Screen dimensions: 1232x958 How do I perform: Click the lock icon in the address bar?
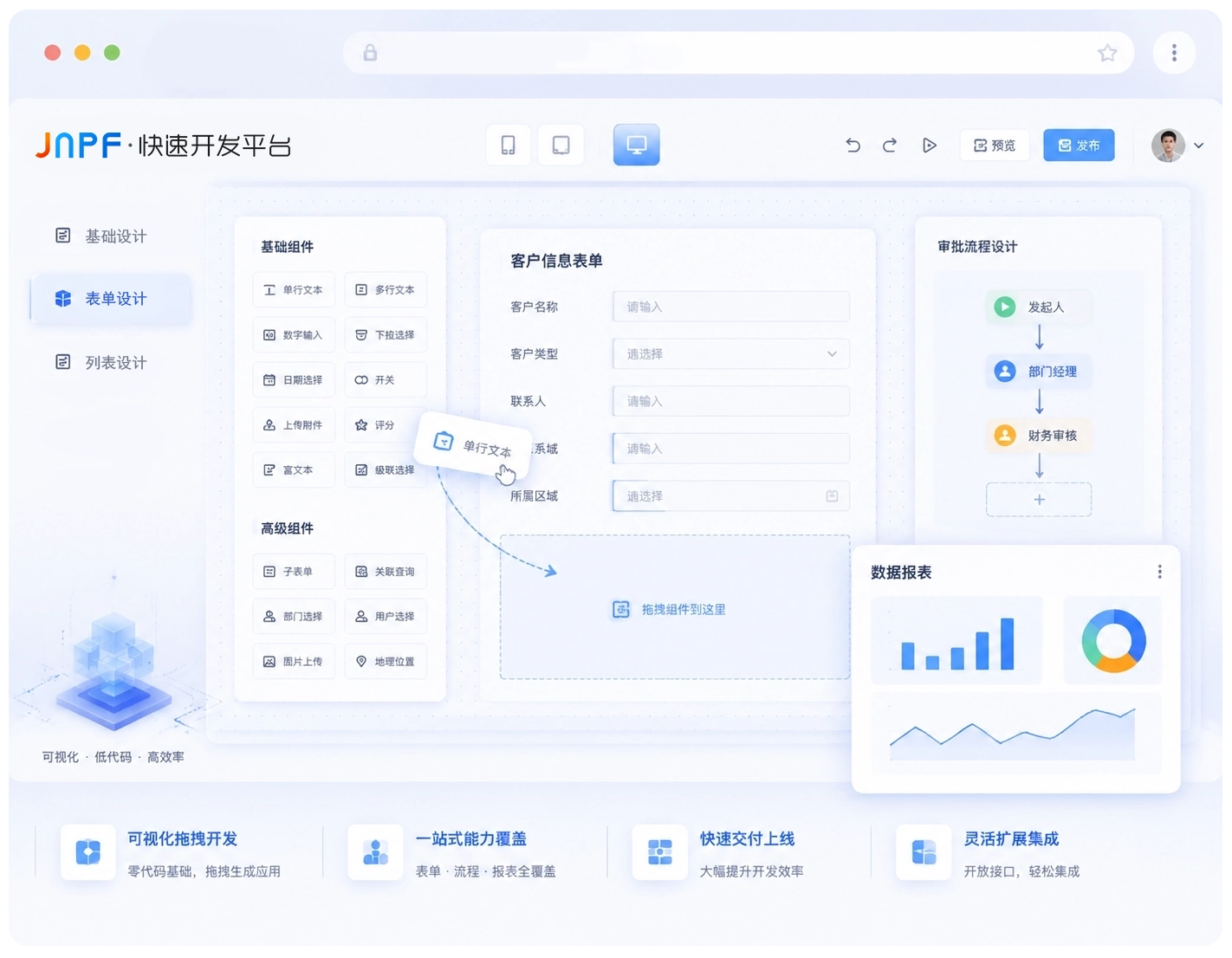[x=370, y=53]
